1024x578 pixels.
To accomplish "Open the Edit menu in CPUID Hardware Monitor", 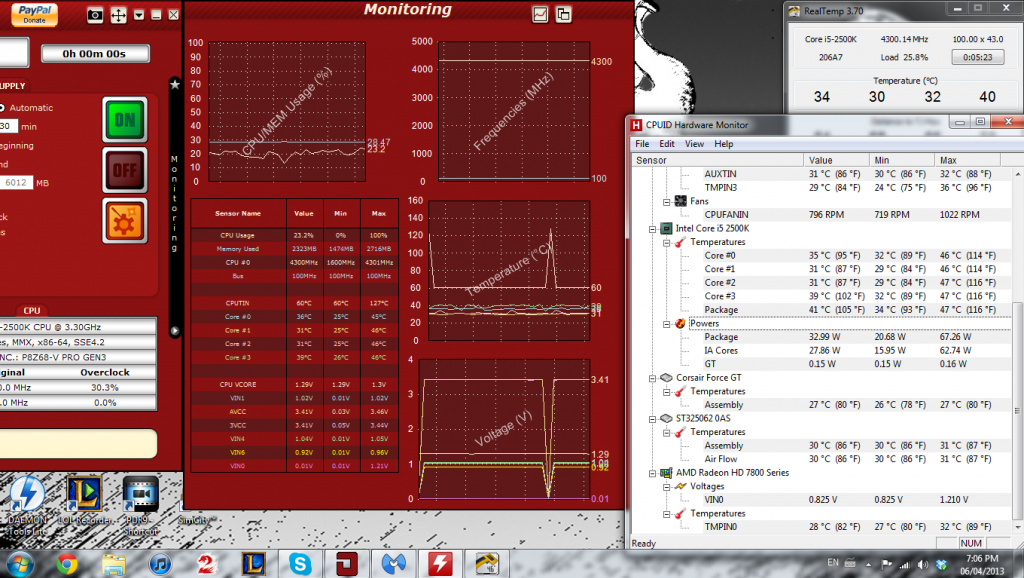I will 667,144.
